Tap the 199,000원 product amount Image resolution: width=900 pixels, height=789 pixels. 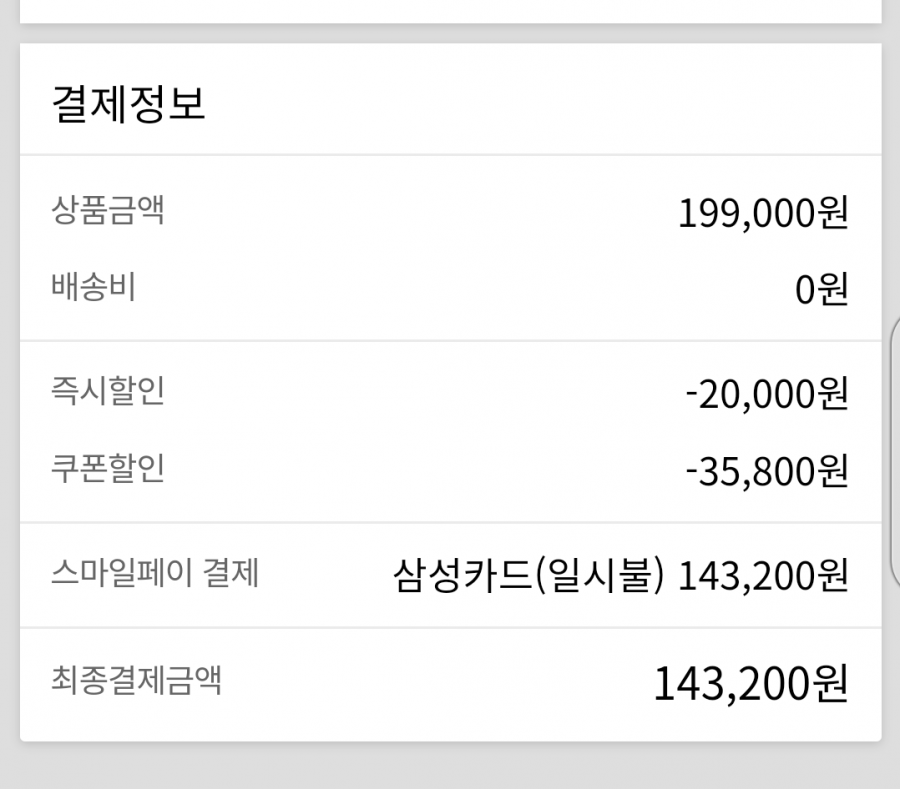point(763,213)
